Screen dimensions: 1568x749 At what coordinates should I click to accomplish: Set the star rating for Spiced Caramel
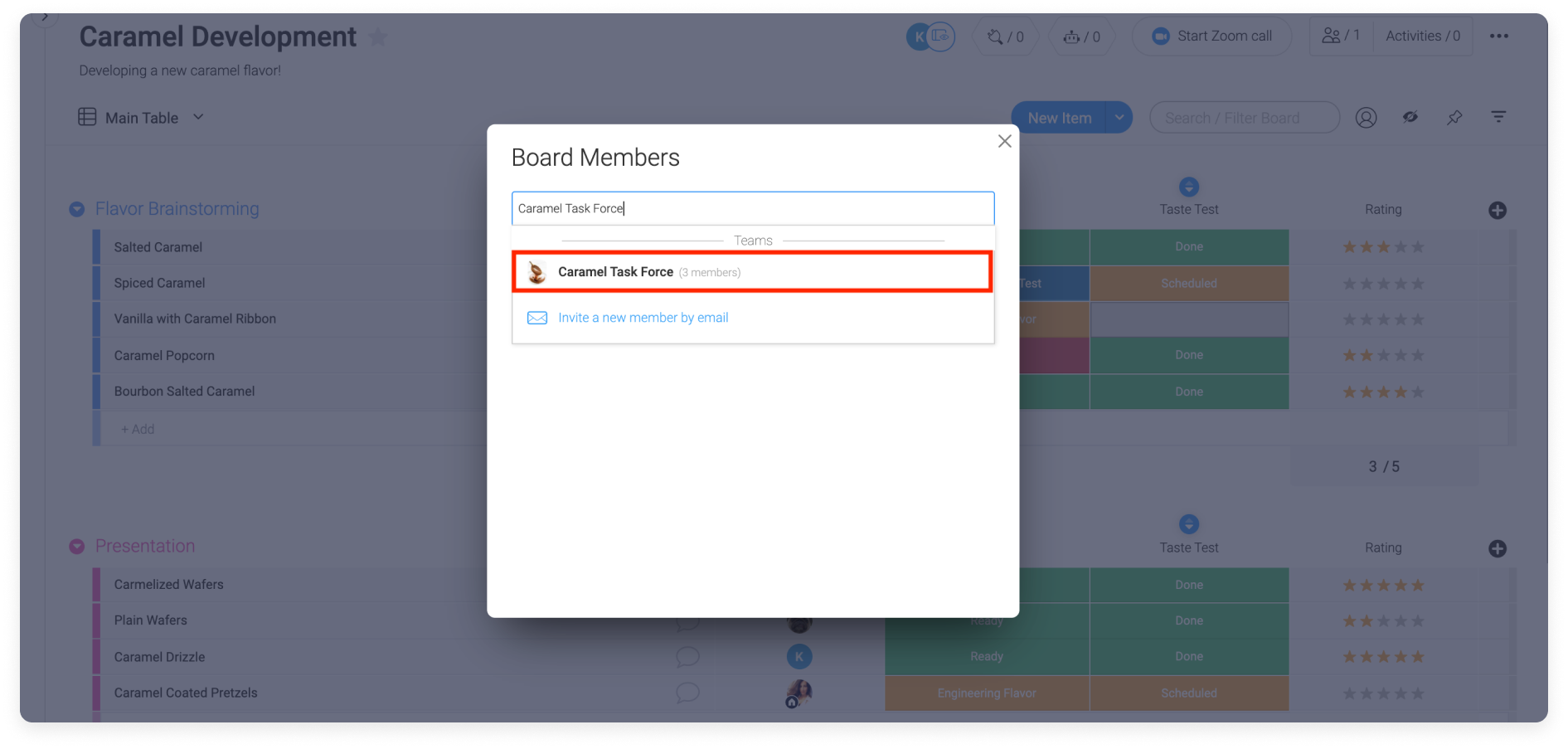coord(1383,284)
